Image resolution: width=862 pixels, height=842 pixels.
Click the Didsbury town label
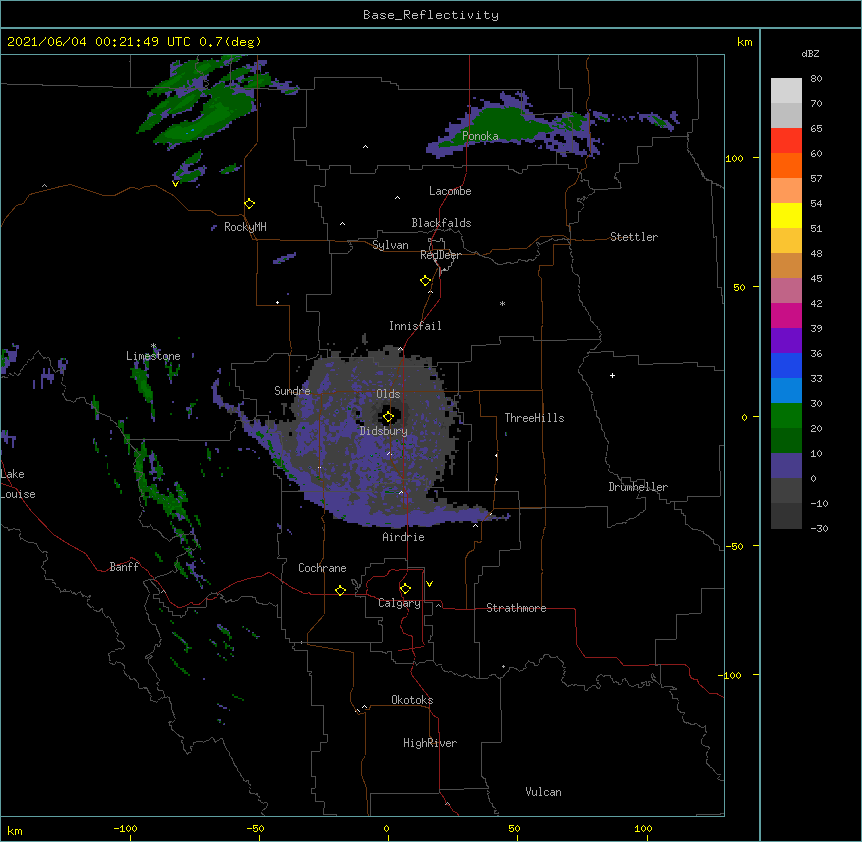[x=384, y=431]
